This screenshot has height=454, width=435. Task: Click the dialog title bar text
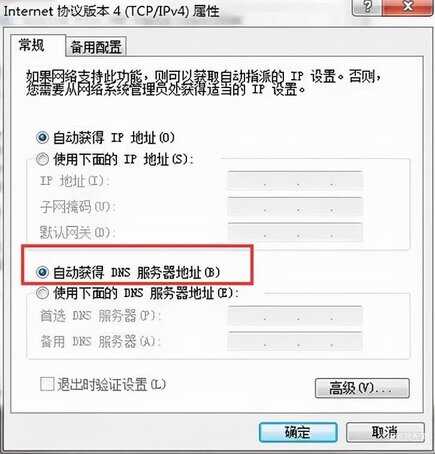111,11
